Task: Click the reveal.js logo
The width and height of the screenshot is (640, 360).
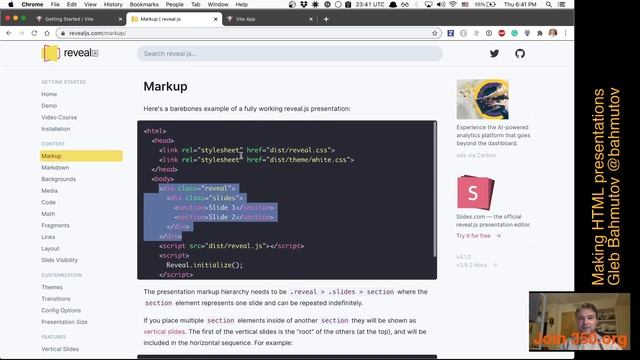Action: [x=70, y=53]
